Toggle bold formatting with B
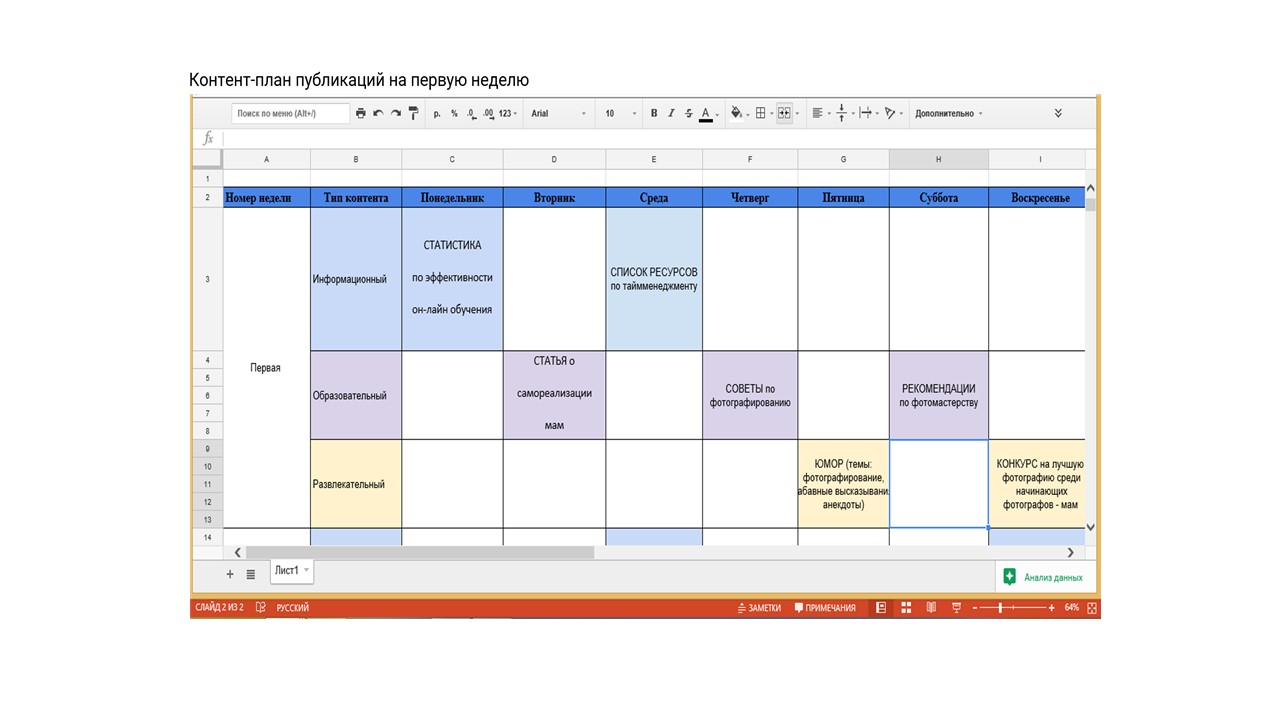Image resolution: width=1280 pixels, height=720 pixels. (x=654, y=114)
